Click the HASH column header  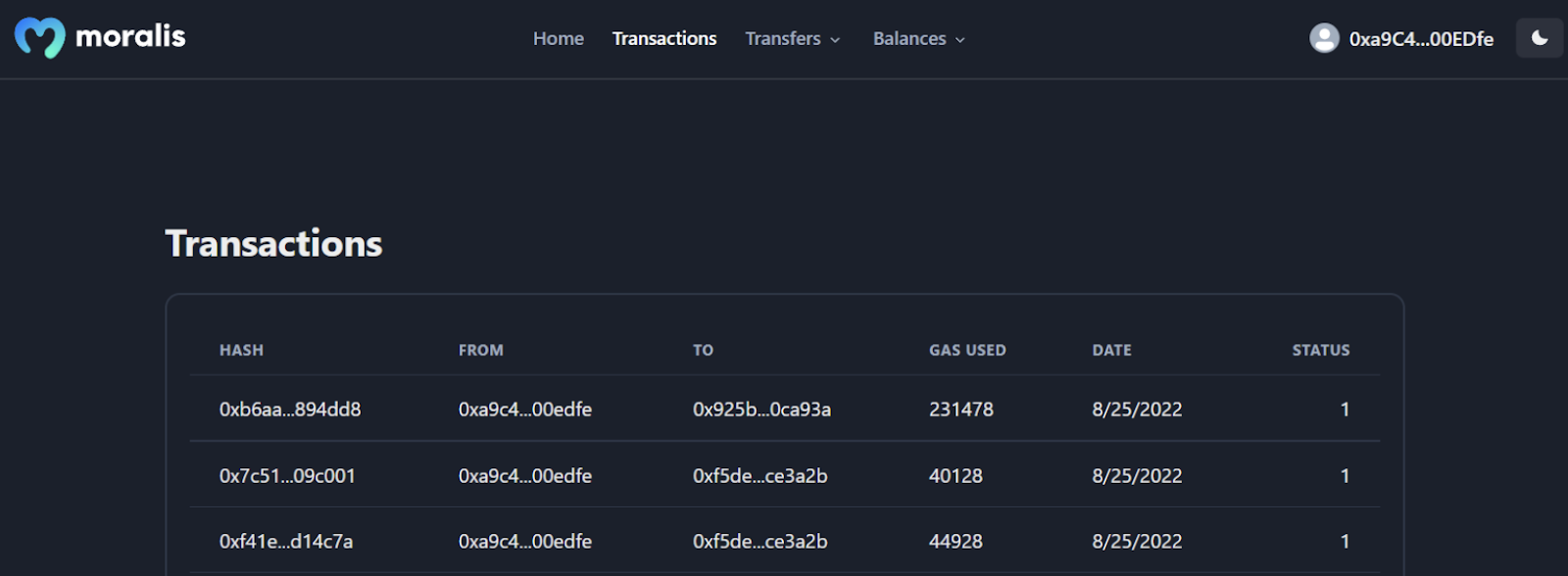coord(241,350)
